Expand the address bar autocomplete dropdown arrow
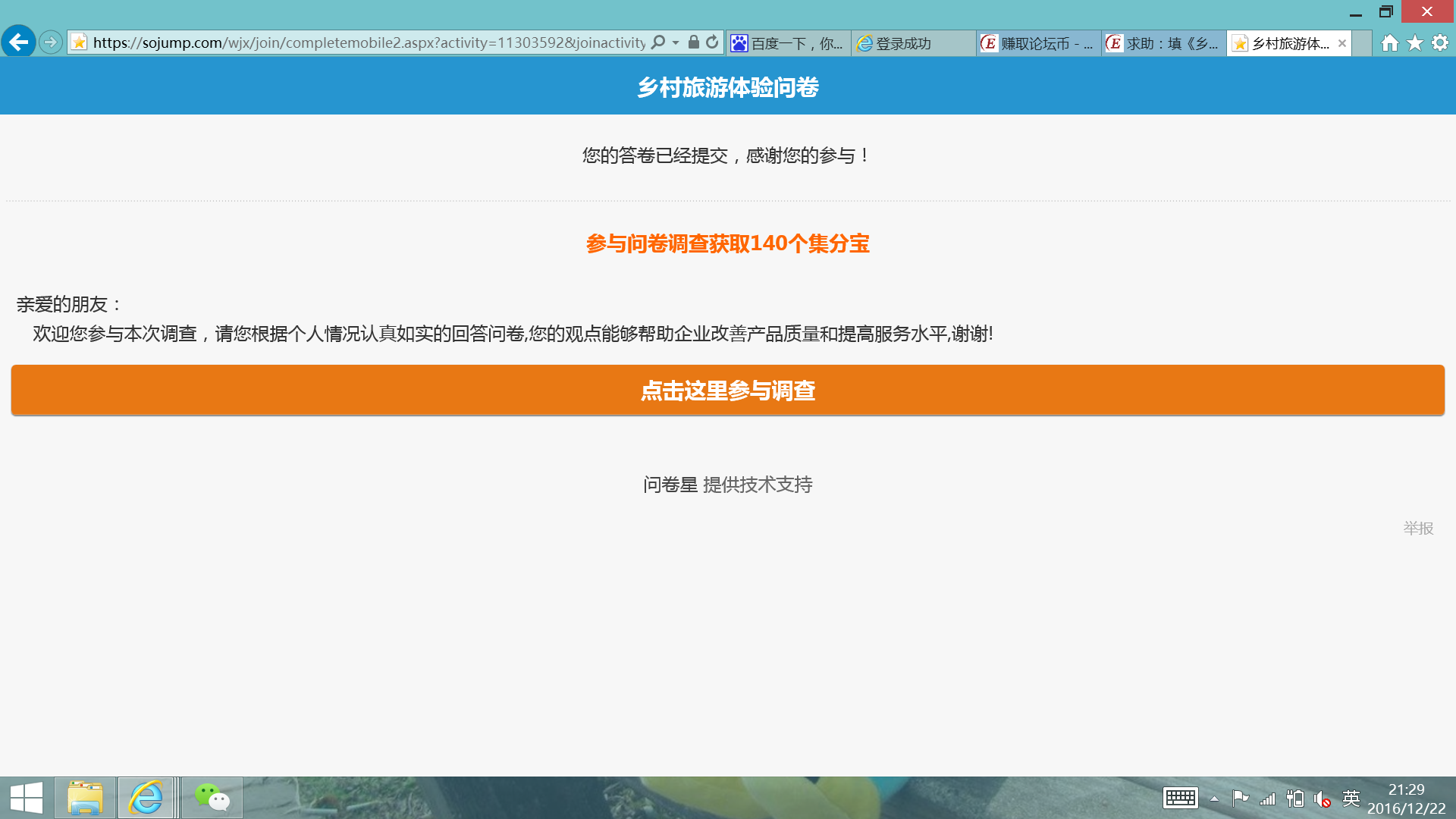The height and width of the screenshot is (819, 1456). (676, 43)
